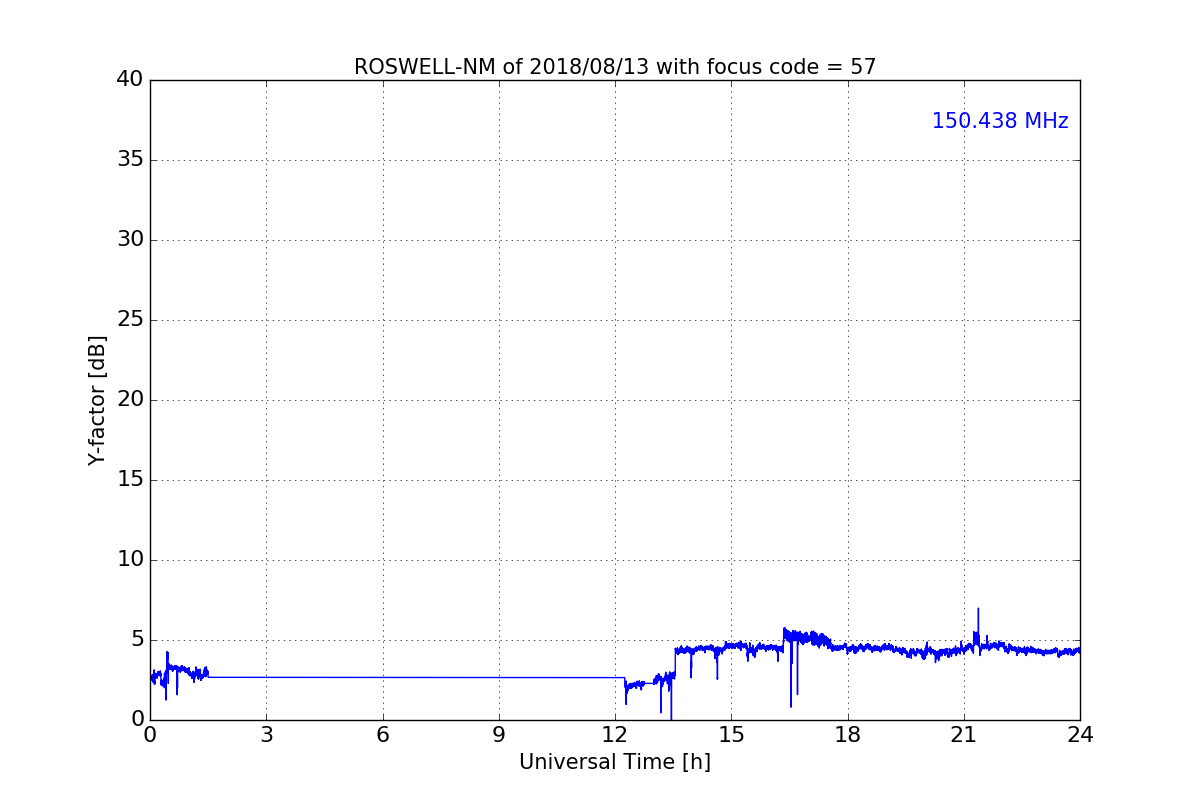Click y-axis tick label "20"
Image resolution: width=1200 pixels, height=800 pixels.
coord(130,400)
